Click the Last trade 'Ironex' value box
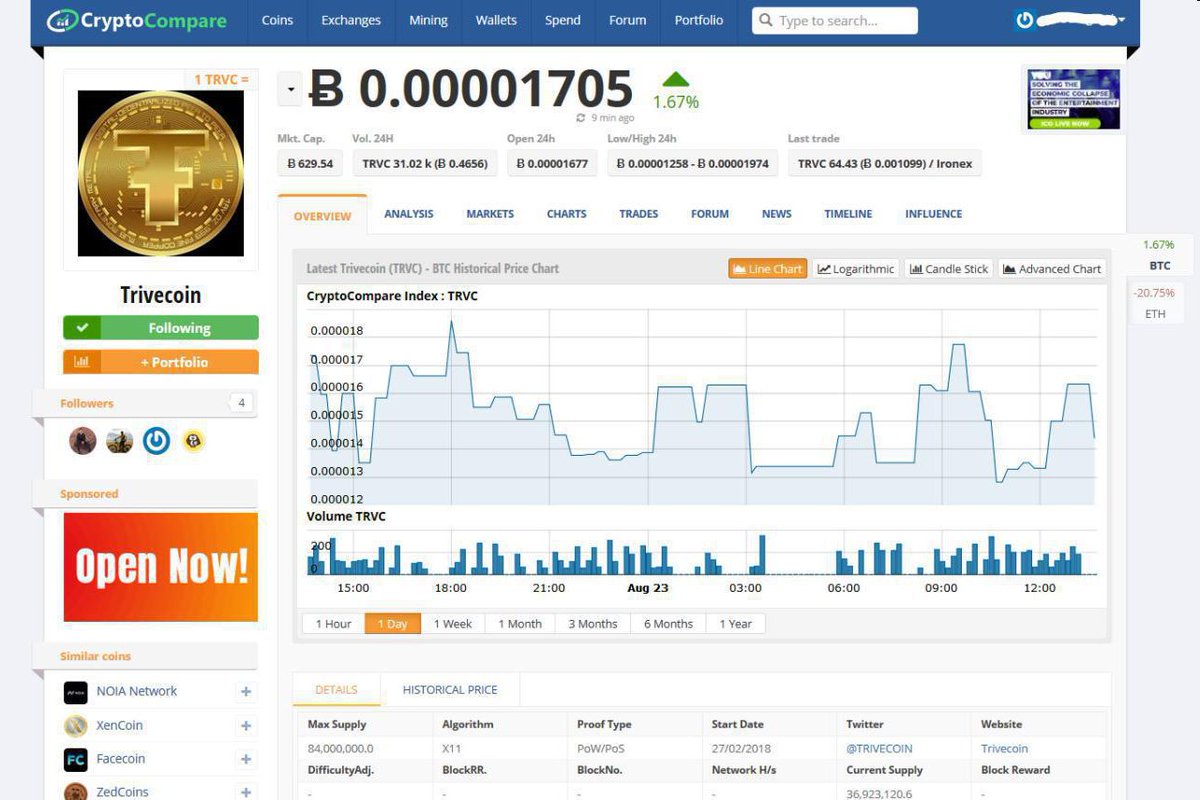The height and width of the screenshot is (800, 1200). (884, 164)
